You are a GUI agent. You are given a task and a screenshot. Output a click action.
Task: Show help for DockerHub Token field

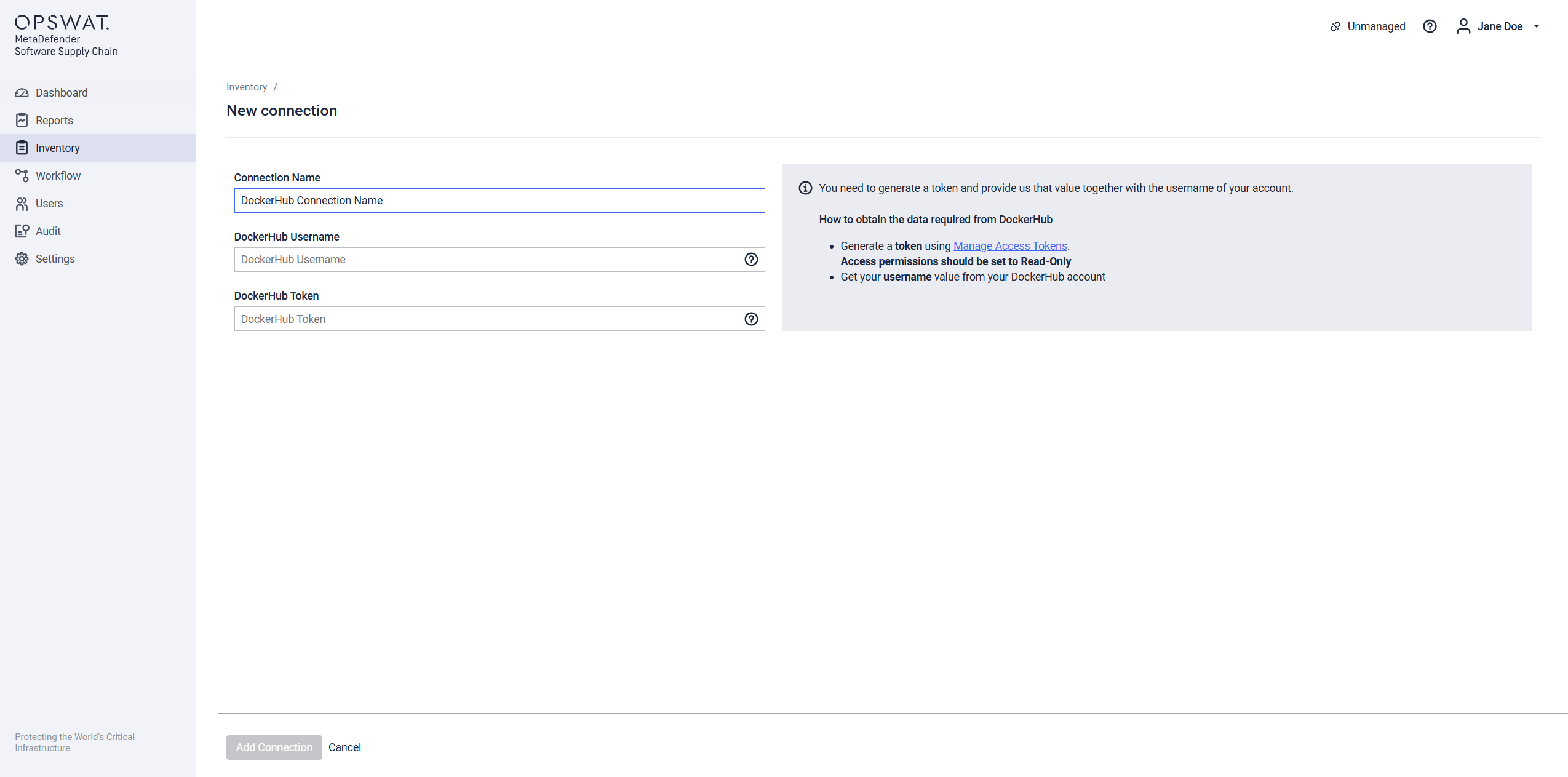[751, 319]
